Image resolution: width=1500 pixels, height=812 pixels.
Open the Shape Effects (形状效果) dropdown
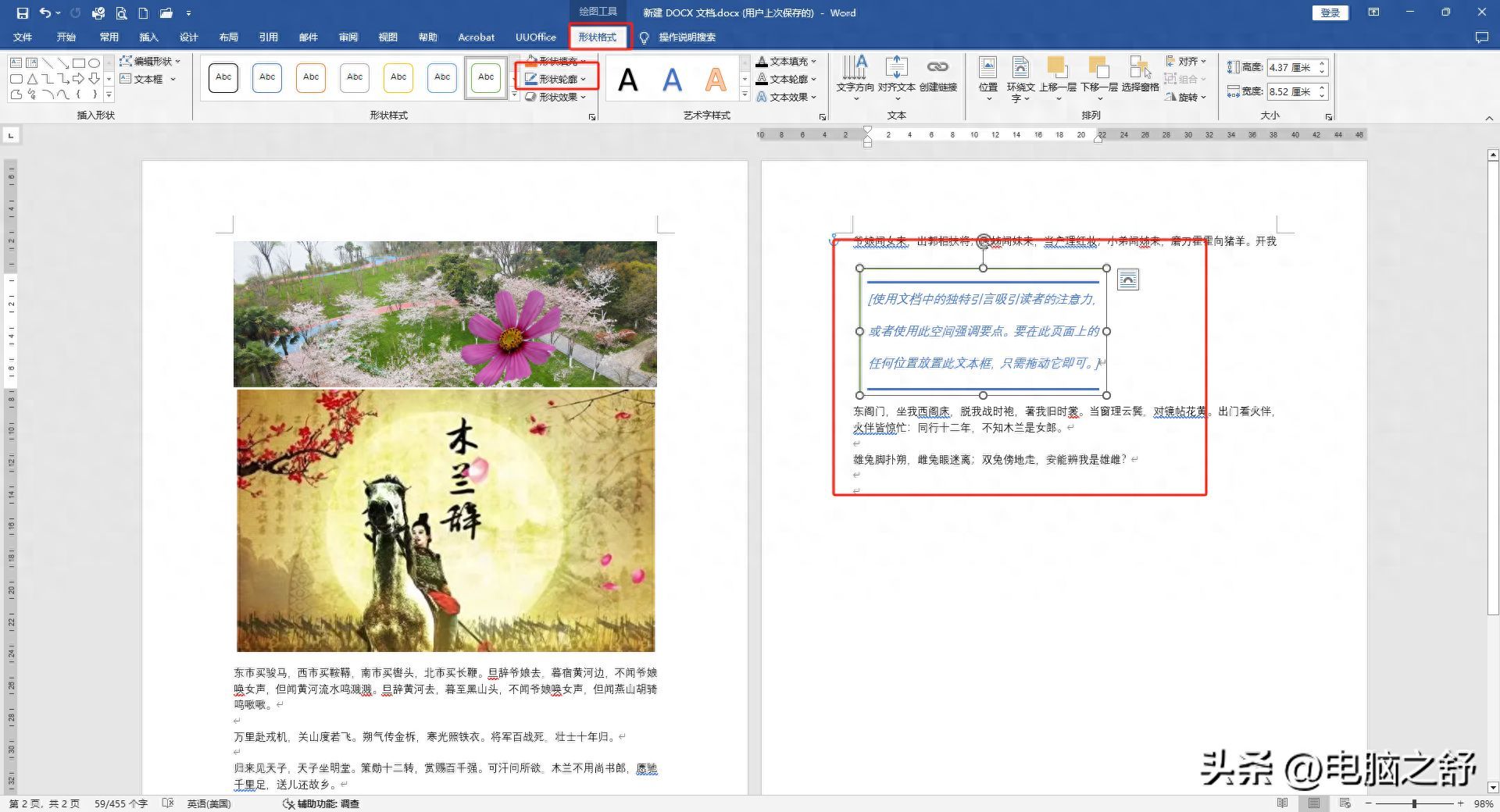click(555, 97)
